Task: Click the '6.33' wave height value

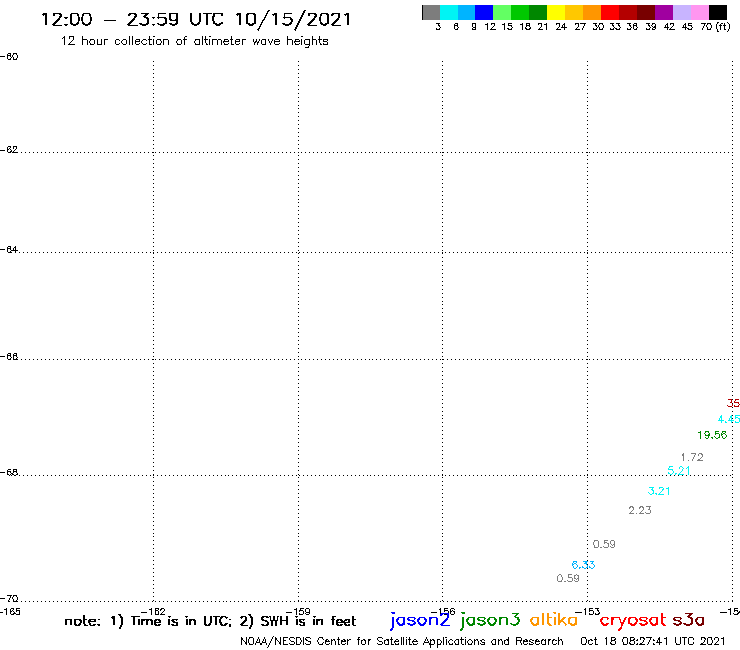Action: pyautogui.click(x=583, y=565)
